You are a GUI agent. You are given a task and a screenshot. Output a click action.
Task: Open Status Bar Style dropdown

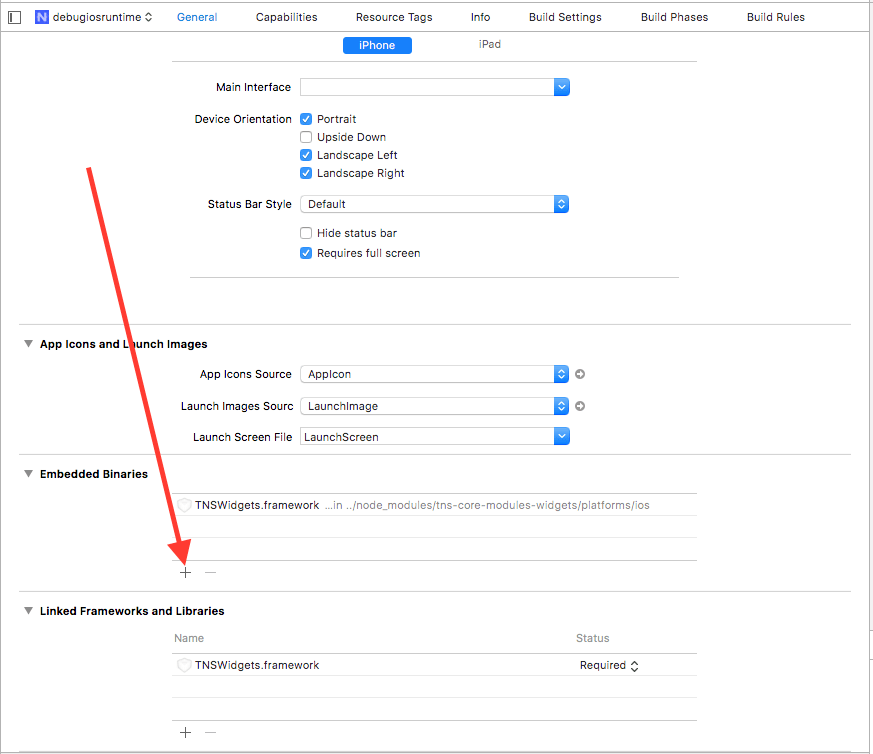561,204
